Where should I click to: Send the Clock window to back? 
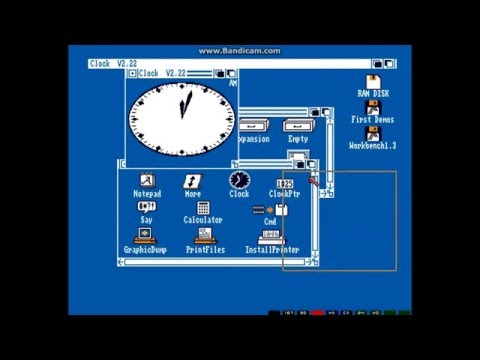220,73
